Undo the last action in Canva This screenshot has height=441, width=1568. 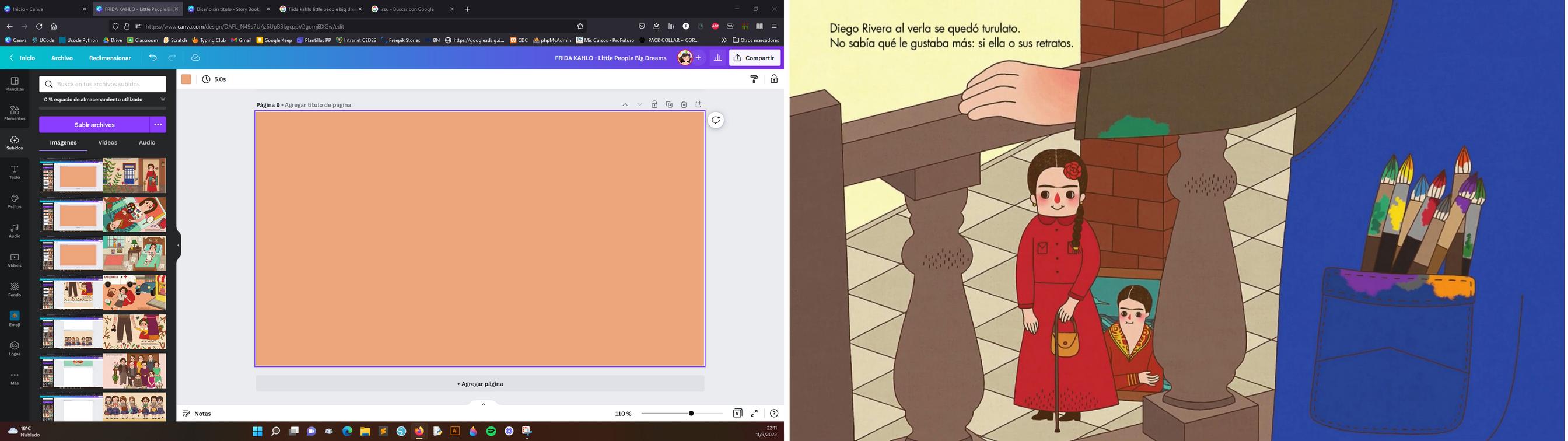tap(153, 58)
